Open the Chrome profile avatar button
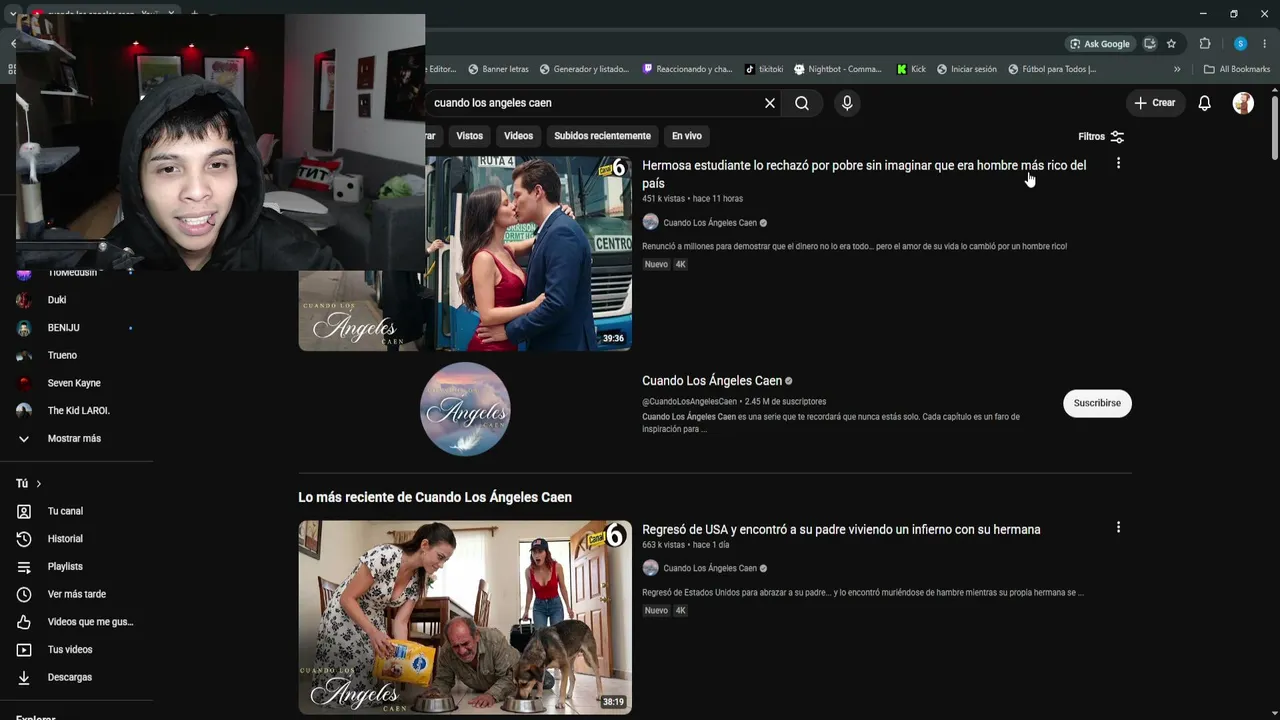Screen dimensions: 1280x720 click(x=1240, y=44)
